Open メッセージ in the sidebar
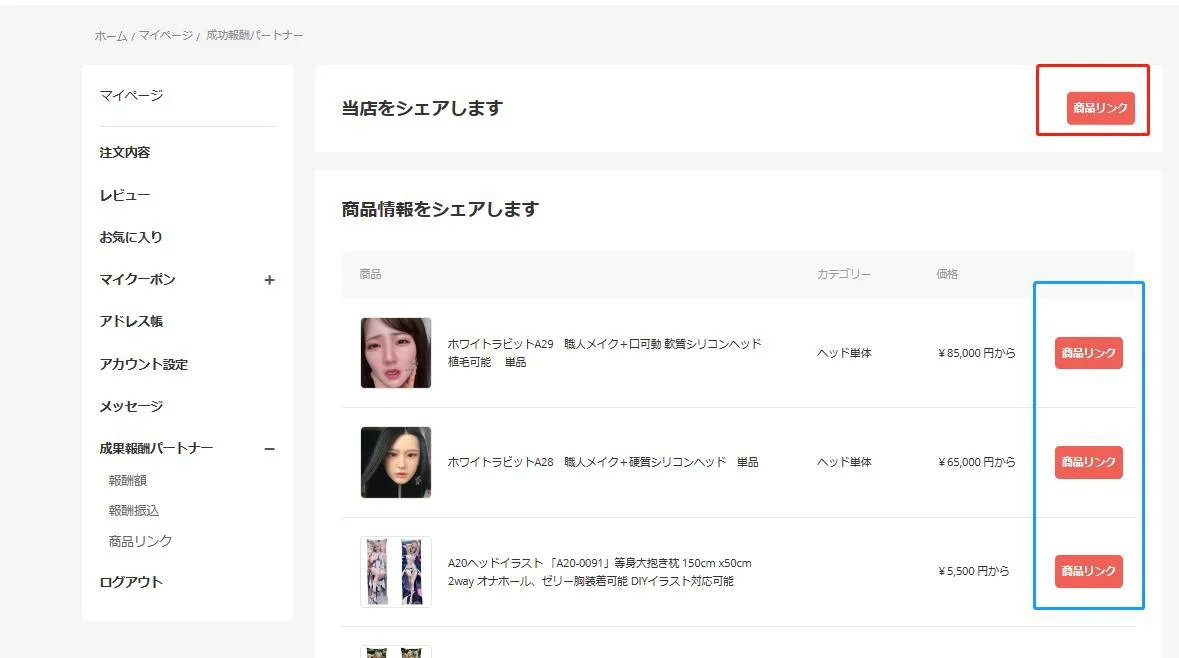The width and height of the screenshot is (1179, 658). (131, 406)
